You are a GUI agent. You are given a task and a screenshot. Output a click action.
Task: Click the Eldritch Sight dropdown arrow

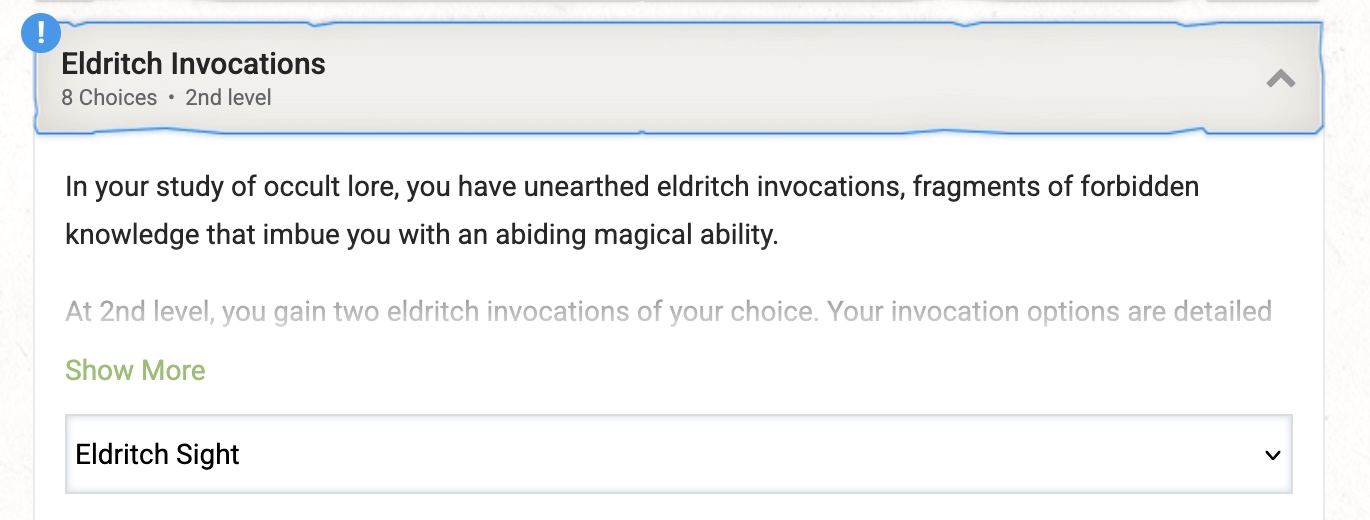(x=1272, y=455)
